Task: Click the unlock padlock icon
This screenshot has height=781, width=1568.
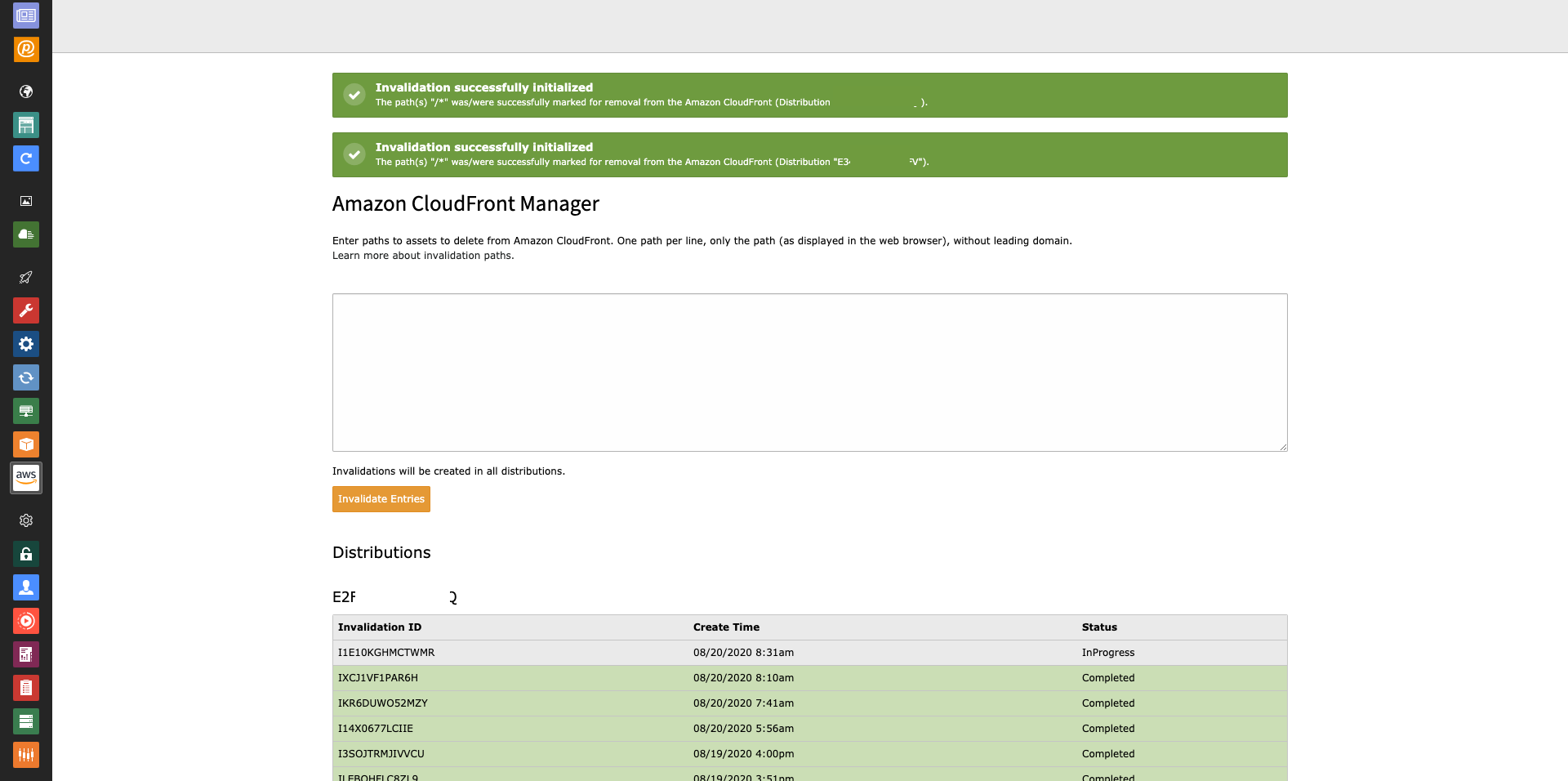Action: [25, 554]
